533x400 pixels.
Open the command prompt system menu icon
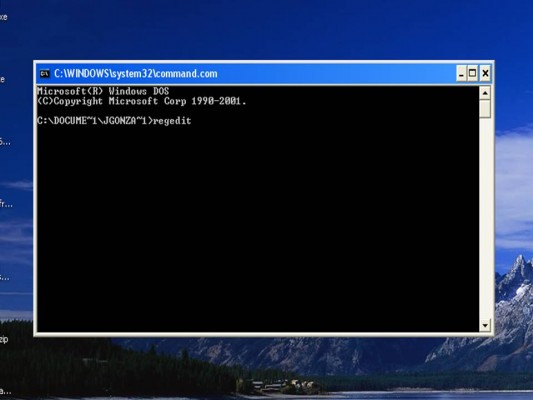(45, 73)
